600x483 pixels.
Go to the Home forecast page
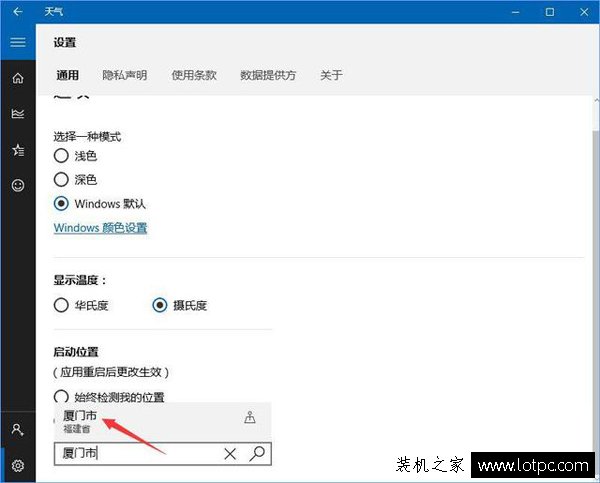tap(18, 78)
